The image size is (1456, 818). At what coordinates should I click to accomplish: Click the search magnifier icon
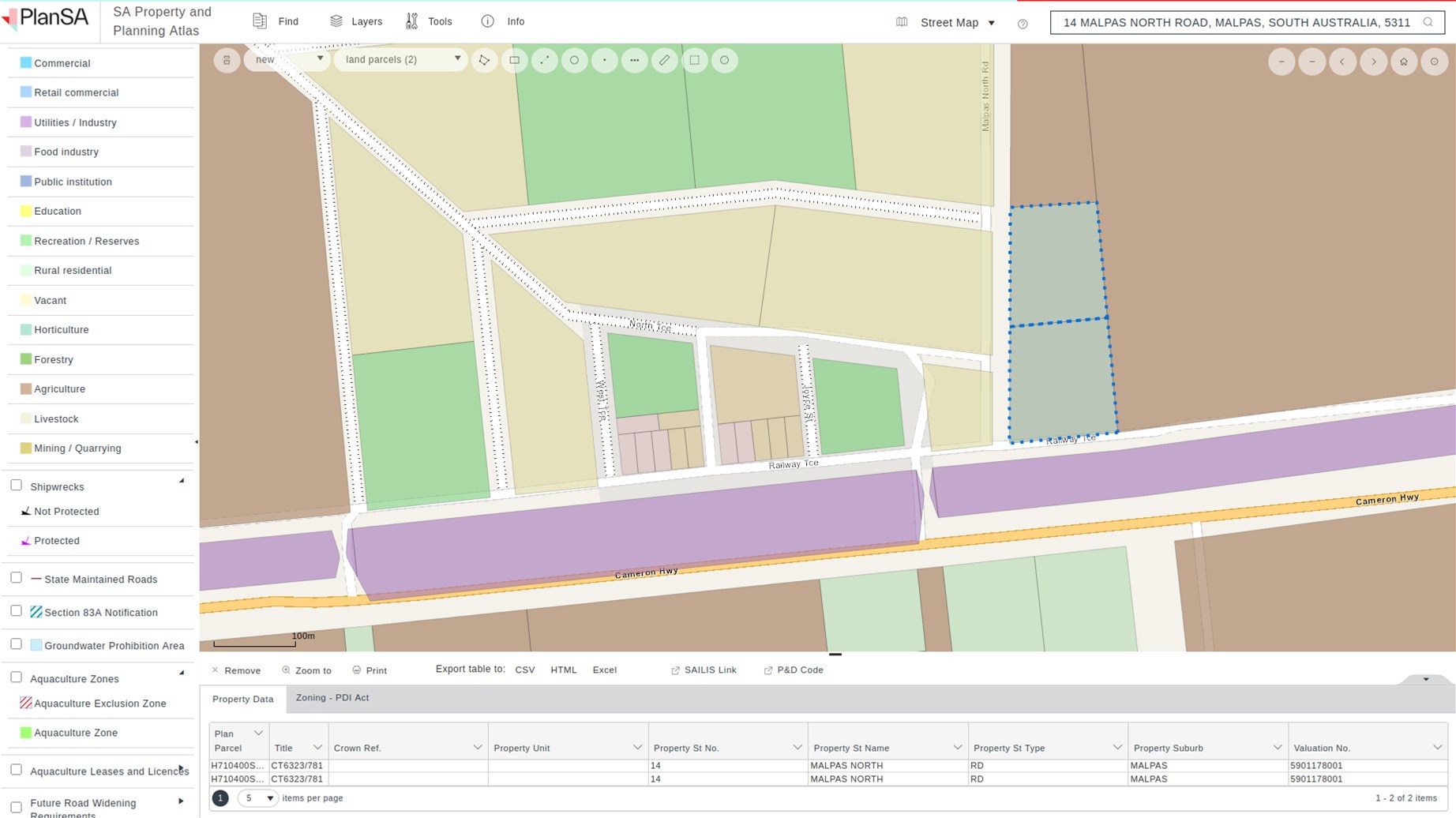(1428, 22)
